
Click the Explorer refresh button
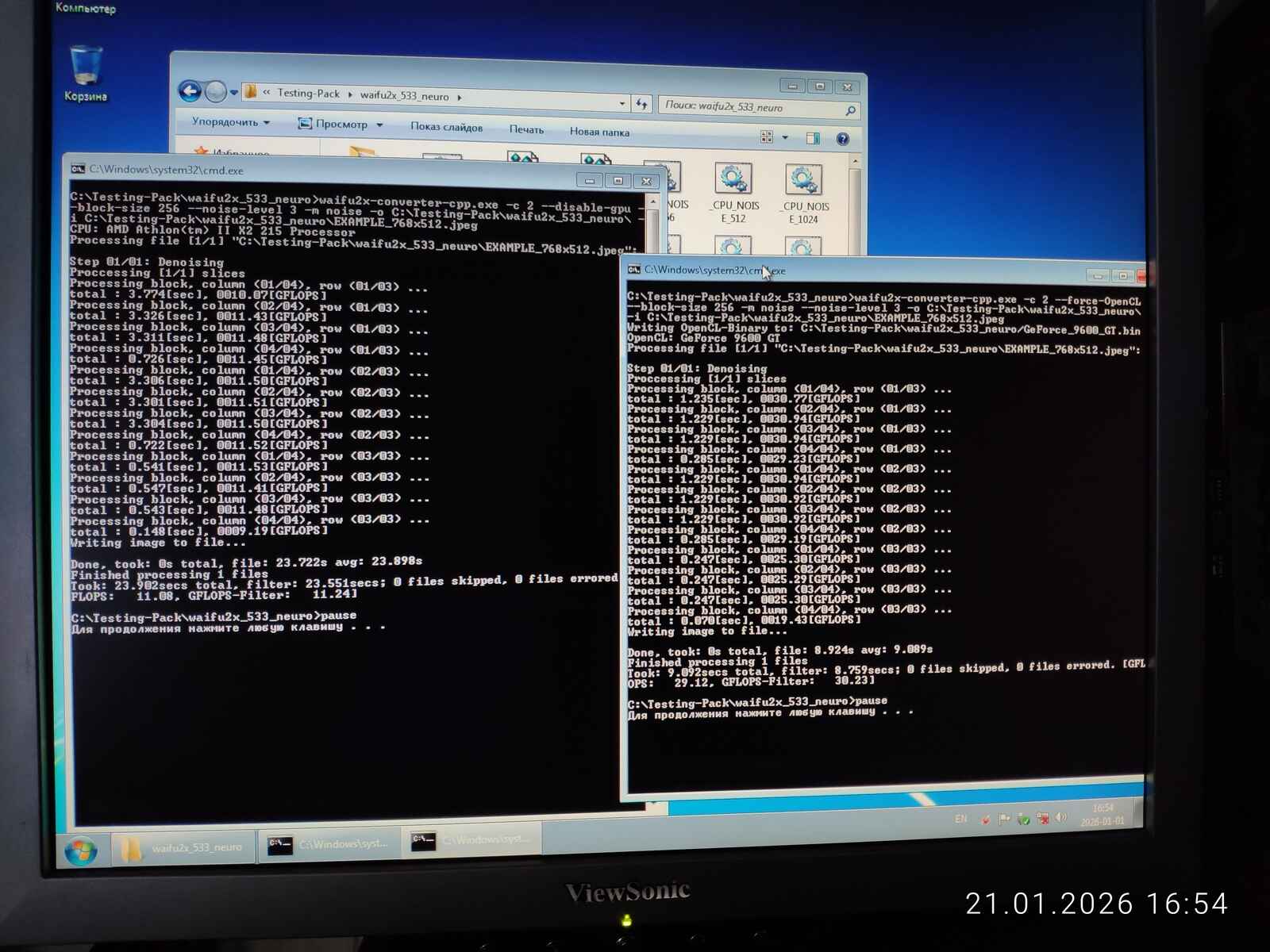(641, 104)
